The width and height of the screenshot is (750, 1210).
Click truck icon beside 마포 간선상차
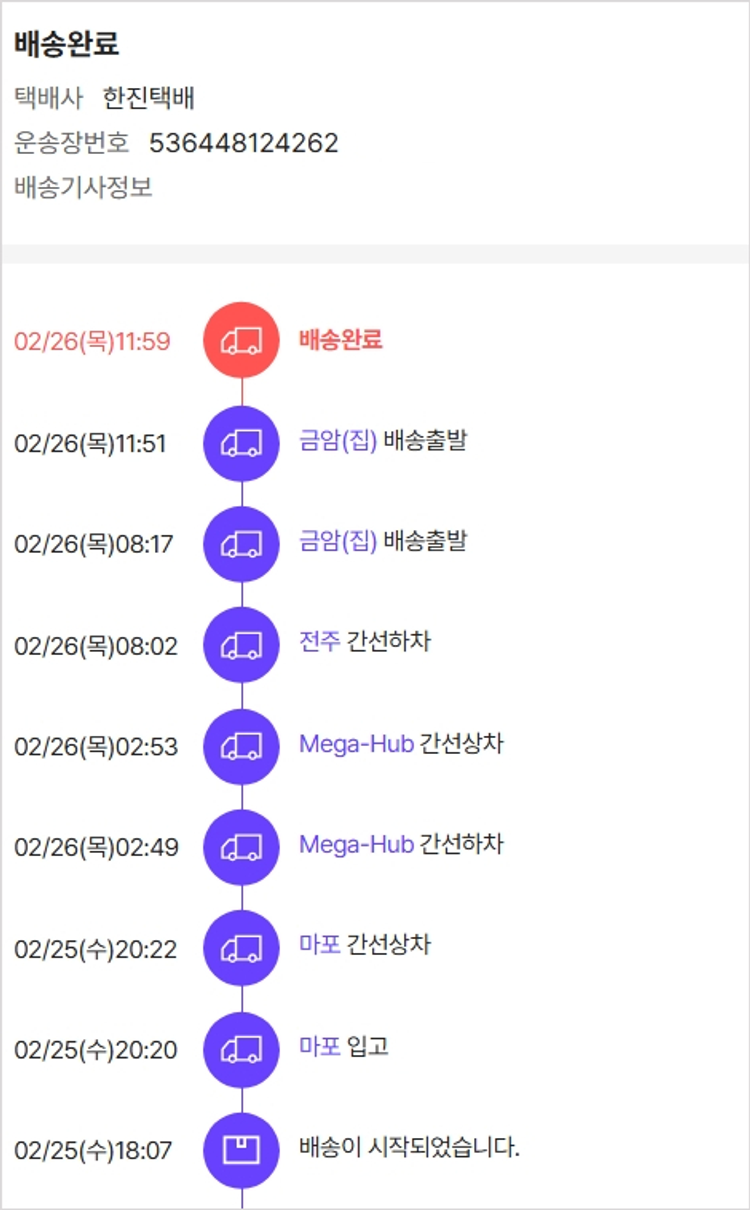pyautogui.click(x=241, y=948)
